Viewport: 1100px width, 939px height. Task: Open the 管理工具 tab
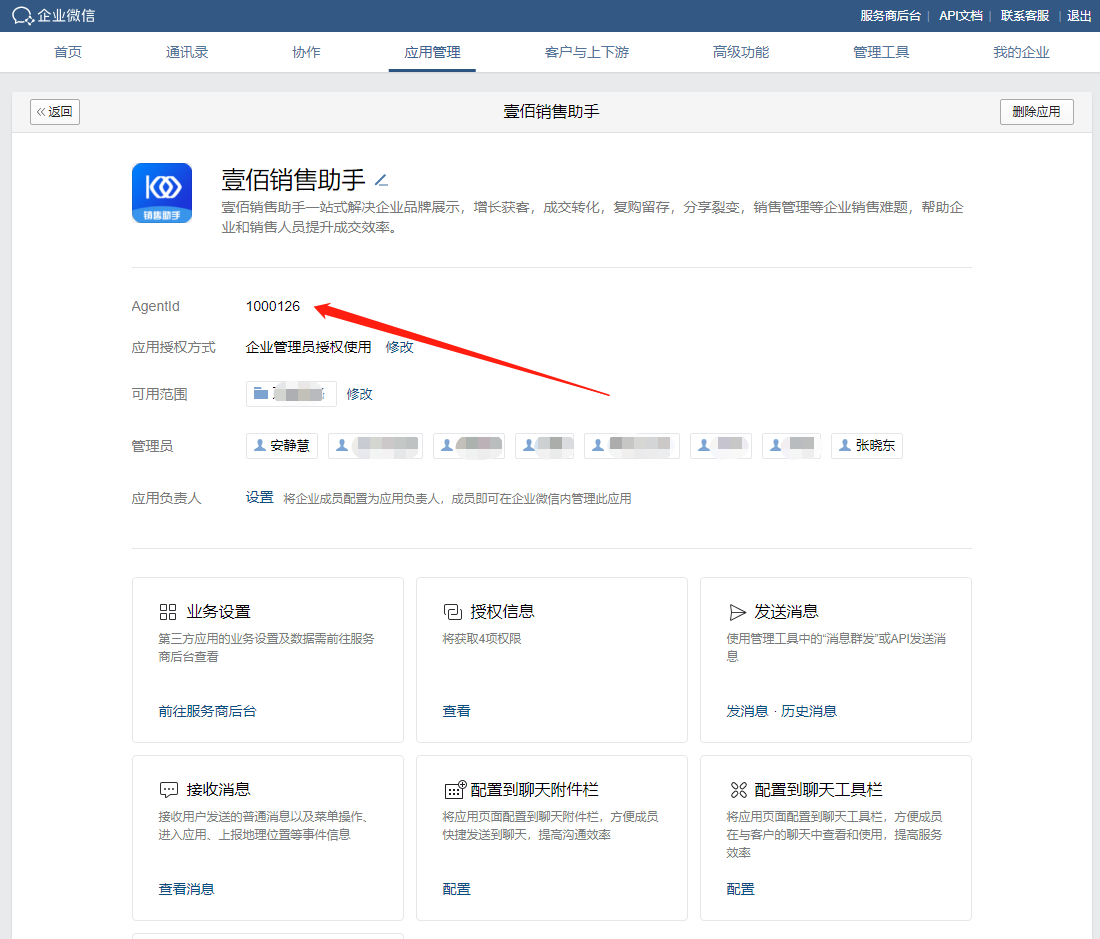coord(881,52)
